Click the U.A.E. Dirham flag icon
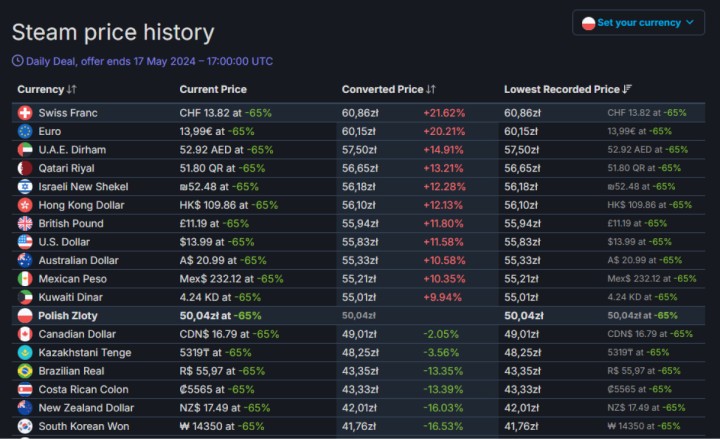This screenshot has width=720, height=439. click(25, 150)
